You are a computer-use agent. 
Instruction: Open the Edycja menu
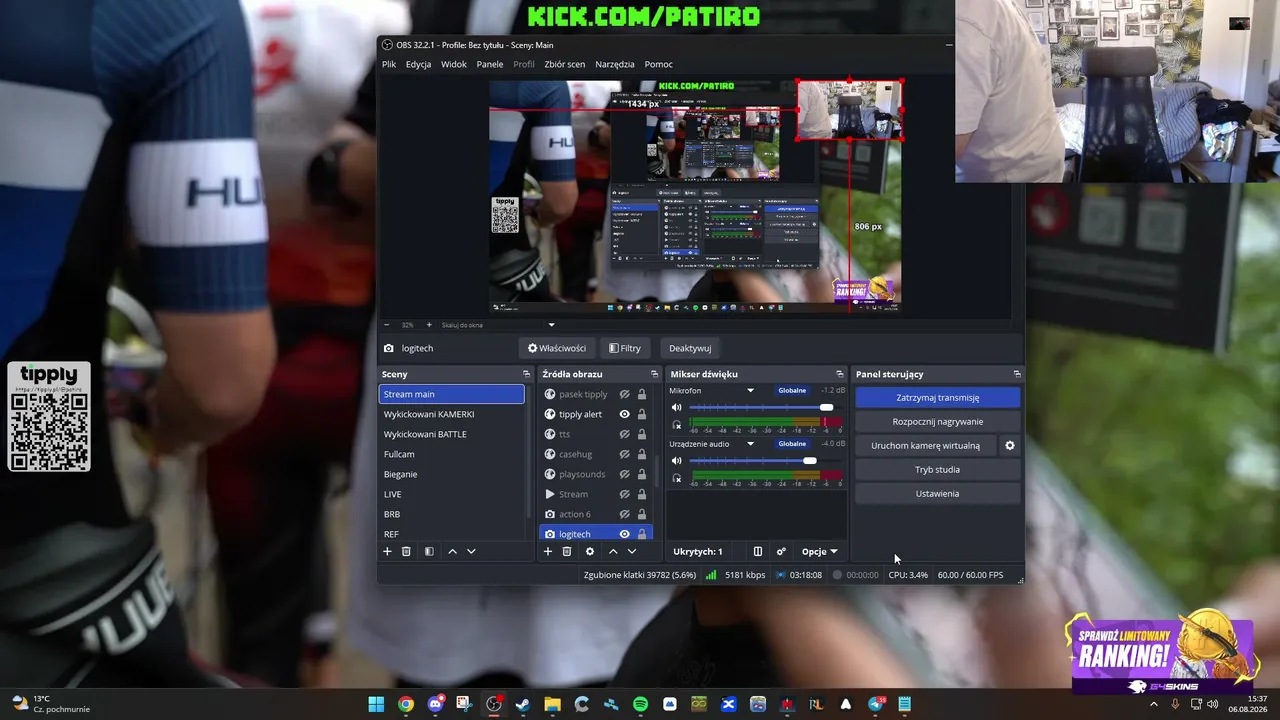pyautogui.click(x=418, y=64)
